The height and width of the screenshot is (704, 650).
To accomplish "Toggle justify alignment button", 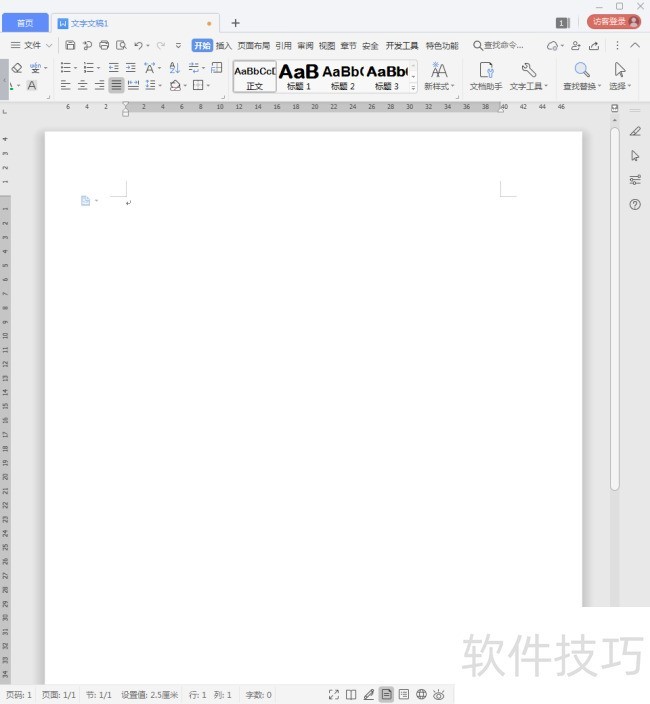I will click(116, 85).
